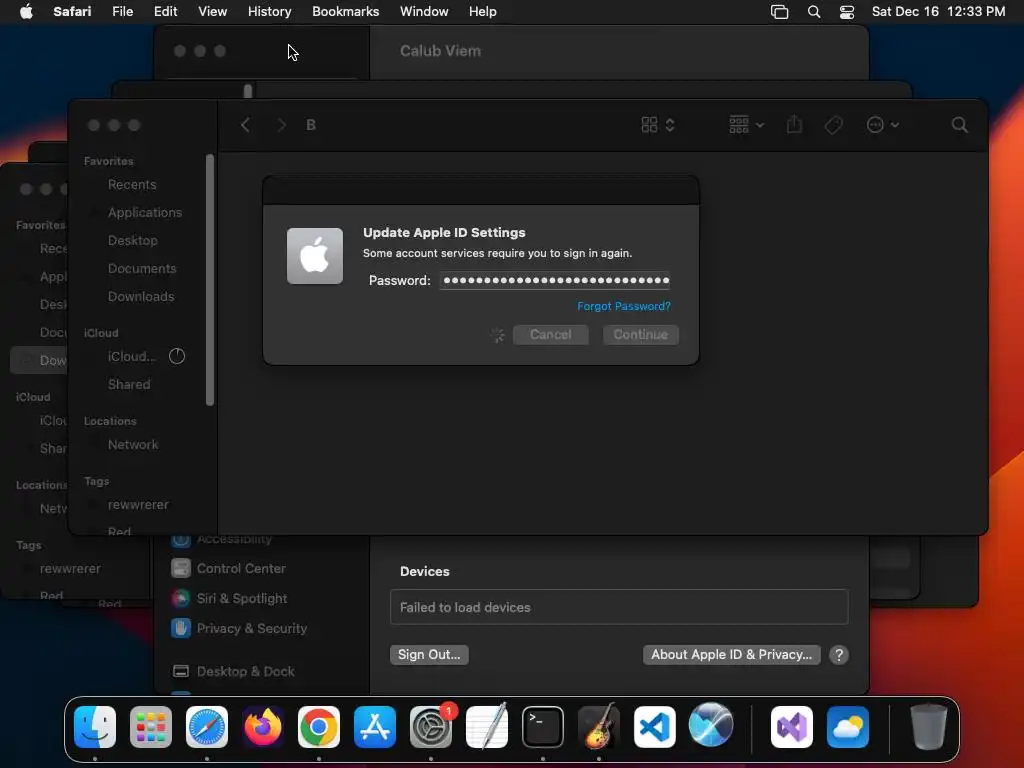Image resolution: width=1024 pixels, height=768 pixels.
Task: Click the Forgot Password? link
Action: pos(624,306)
